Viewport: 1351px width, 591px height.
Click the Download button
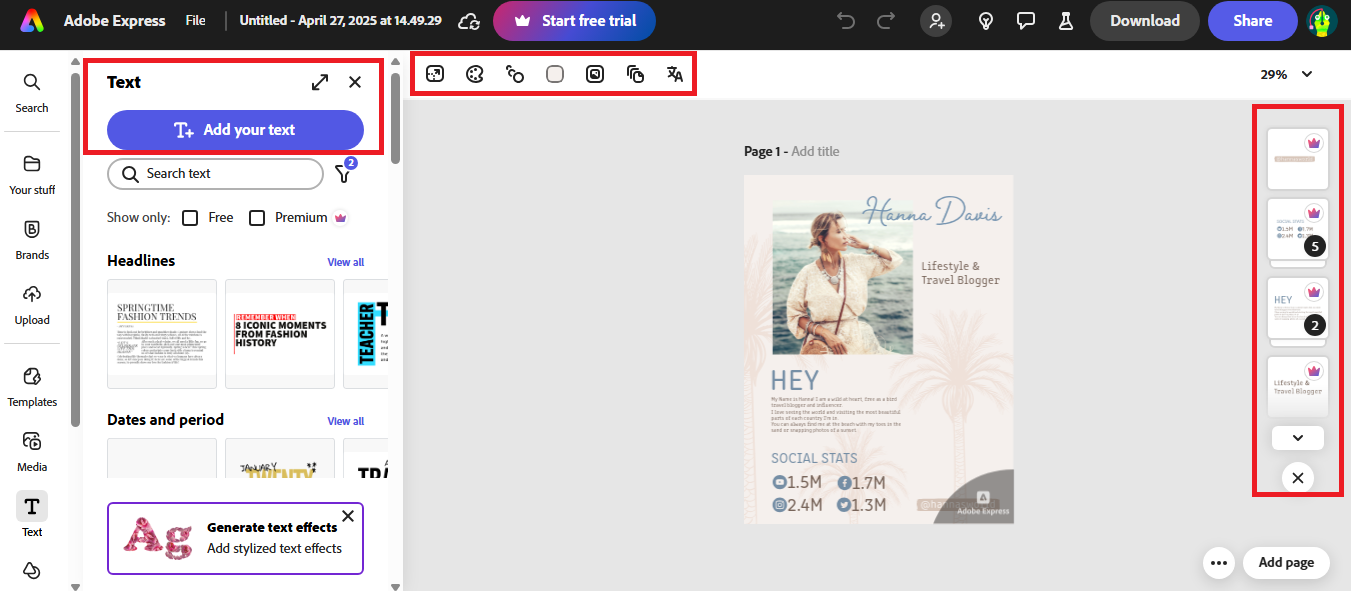[1144, 20]
